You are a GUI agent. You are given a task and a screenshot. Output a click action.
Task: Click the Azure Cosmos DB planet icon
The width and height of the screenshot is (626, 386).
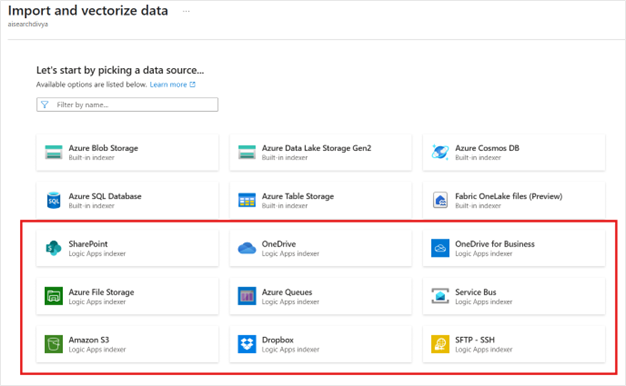point(440,152)
